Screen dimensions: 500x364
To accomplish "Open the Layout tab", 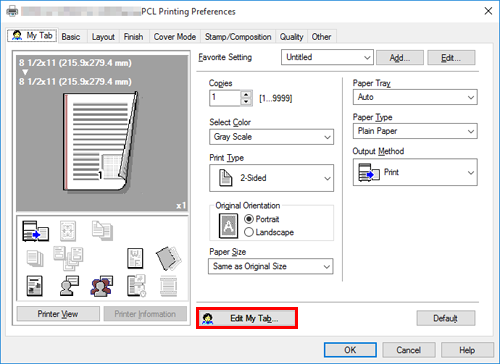I will click(x=103, y=37).
